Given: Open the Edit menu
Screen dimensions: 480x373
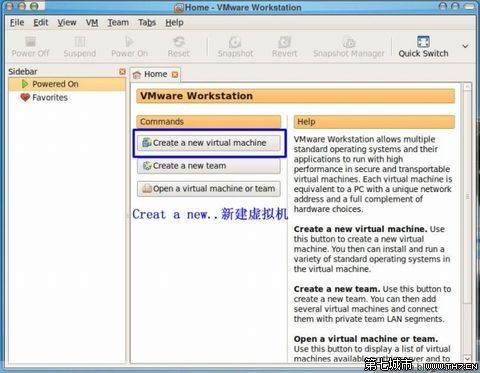Looking at the screenshot, I should (x=41, y=23).
